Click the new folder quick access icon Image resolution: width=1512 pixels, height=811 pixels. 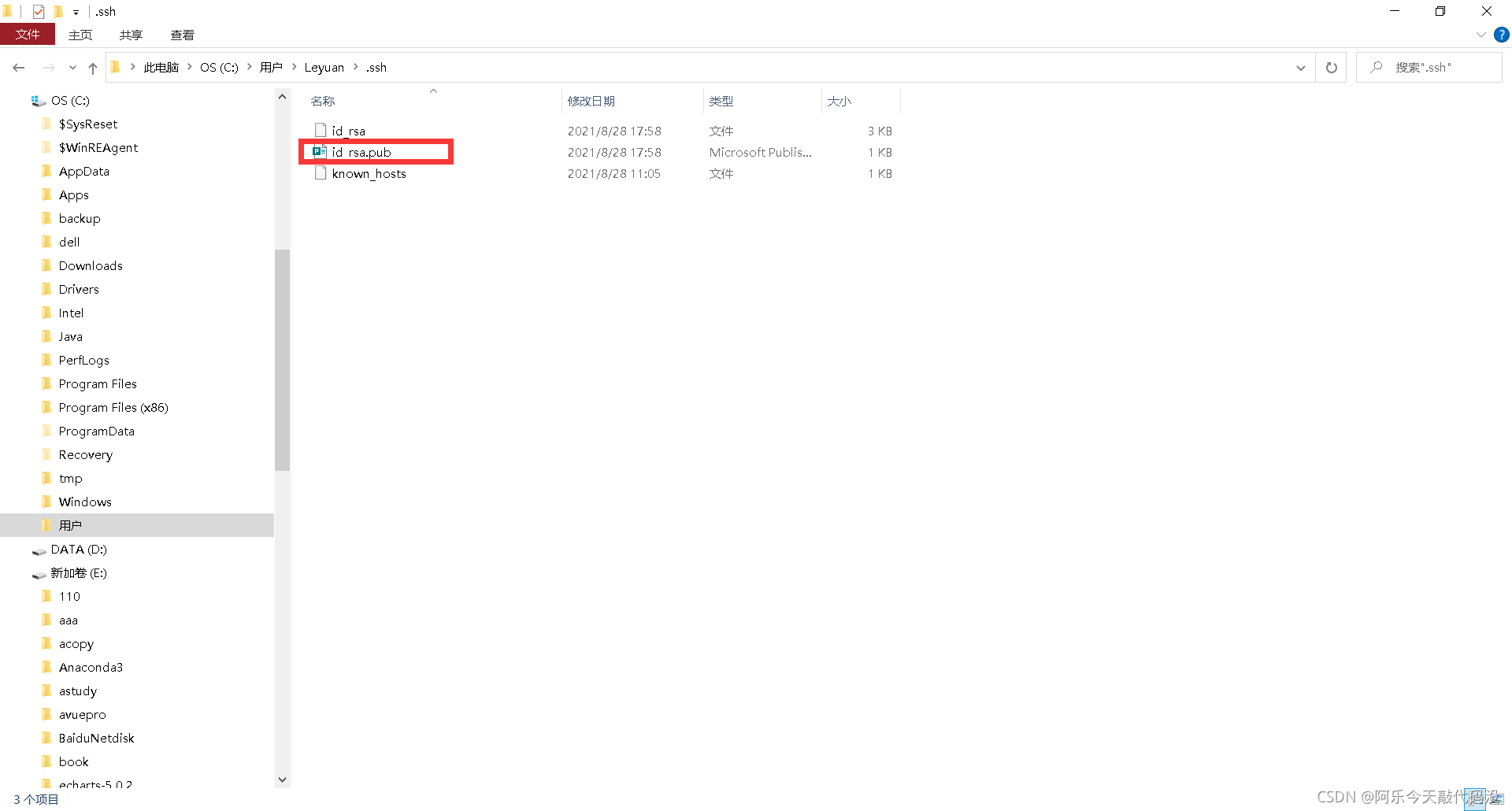(x=58, y=12)
